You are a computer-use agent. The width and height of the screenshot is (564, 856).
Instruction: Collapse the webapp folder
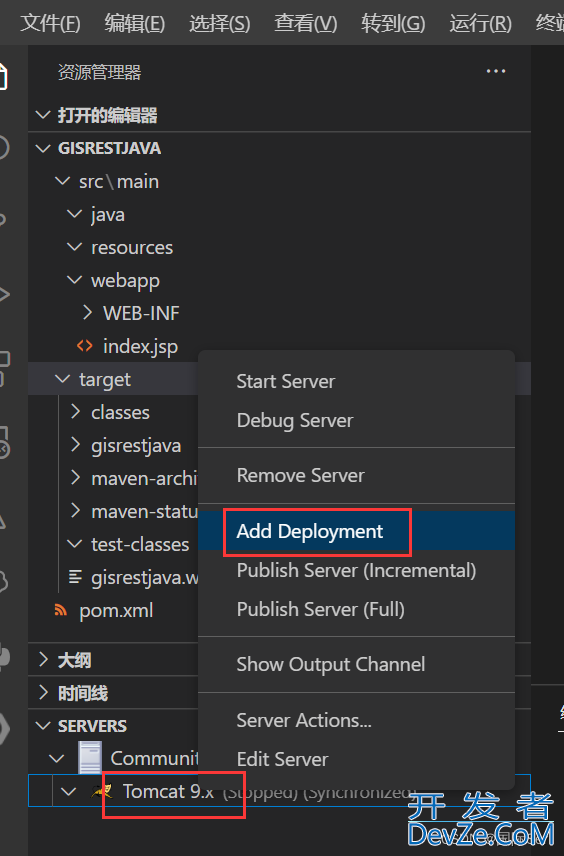(x=74, y=280)
